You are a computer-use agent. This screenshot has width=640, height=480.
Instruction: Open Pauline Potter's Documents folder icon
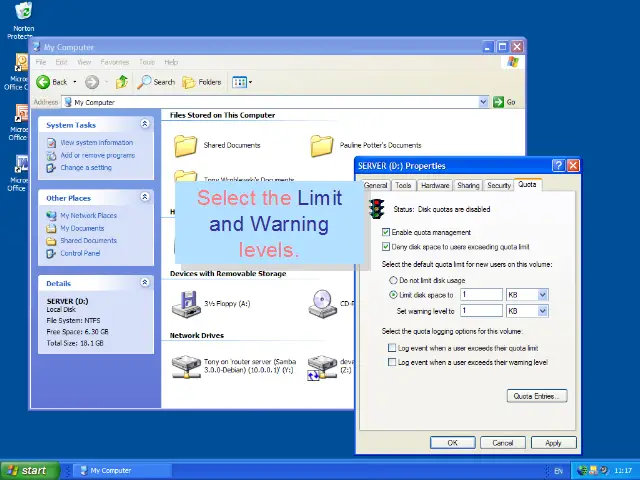[x=322, y=146]
